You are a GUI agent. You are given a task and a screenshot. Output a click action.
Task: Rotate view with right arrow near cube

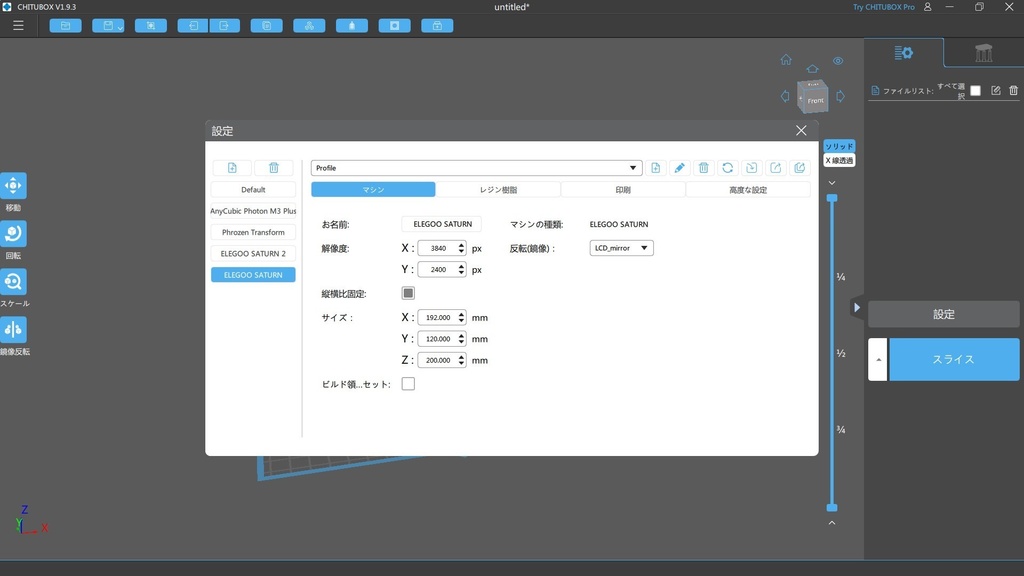[840, 96]
